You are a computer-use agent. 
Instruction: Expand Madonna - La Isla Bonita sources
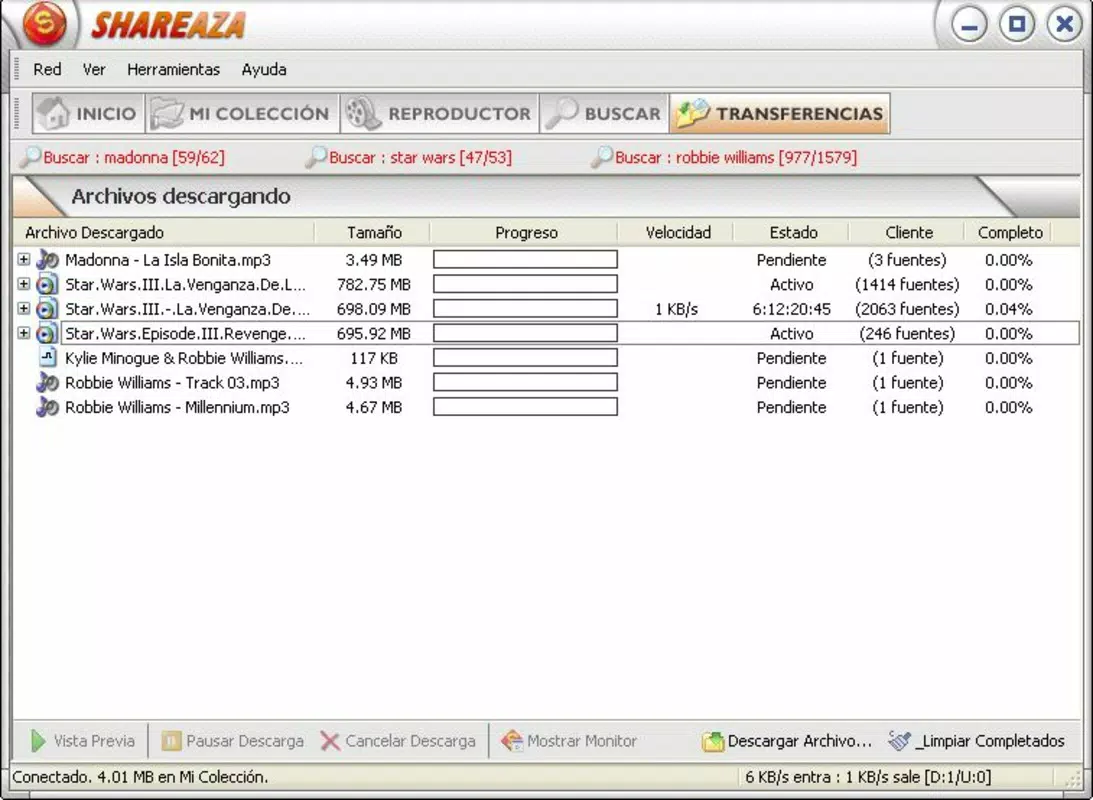click(x=24, y=259)
